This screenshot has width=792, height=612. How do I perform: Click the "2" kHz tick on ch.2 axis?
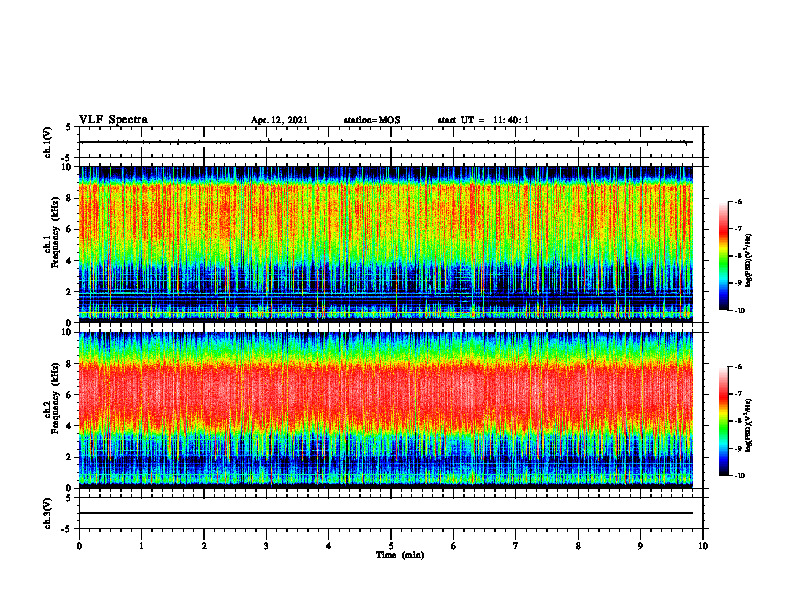tap(70, 457)
